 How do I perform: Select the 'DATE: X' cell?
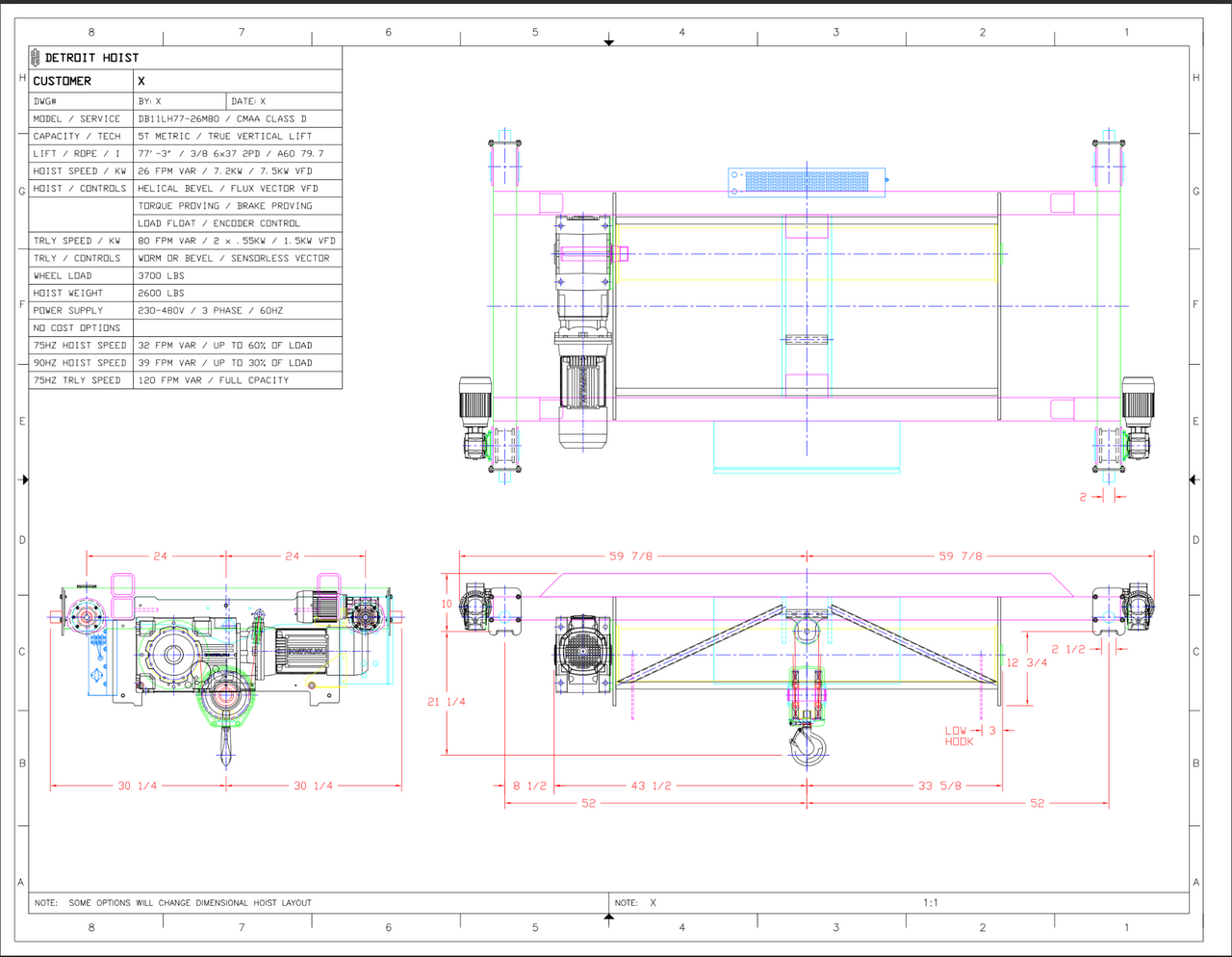tap(284, 101)
